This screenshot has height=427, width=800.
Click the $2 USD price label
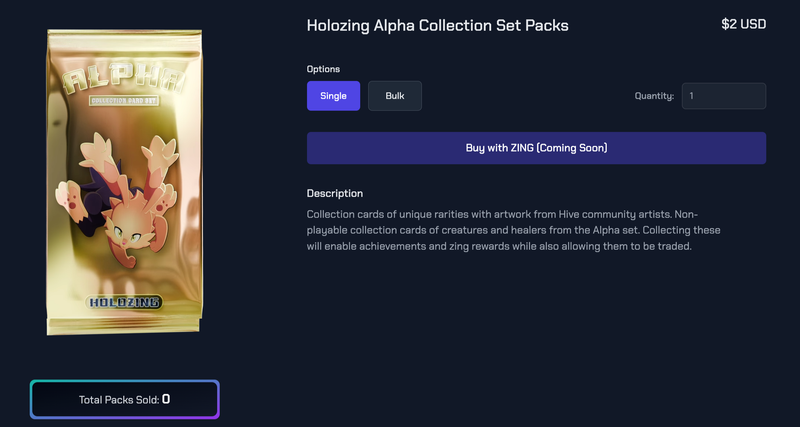(743, 24)
